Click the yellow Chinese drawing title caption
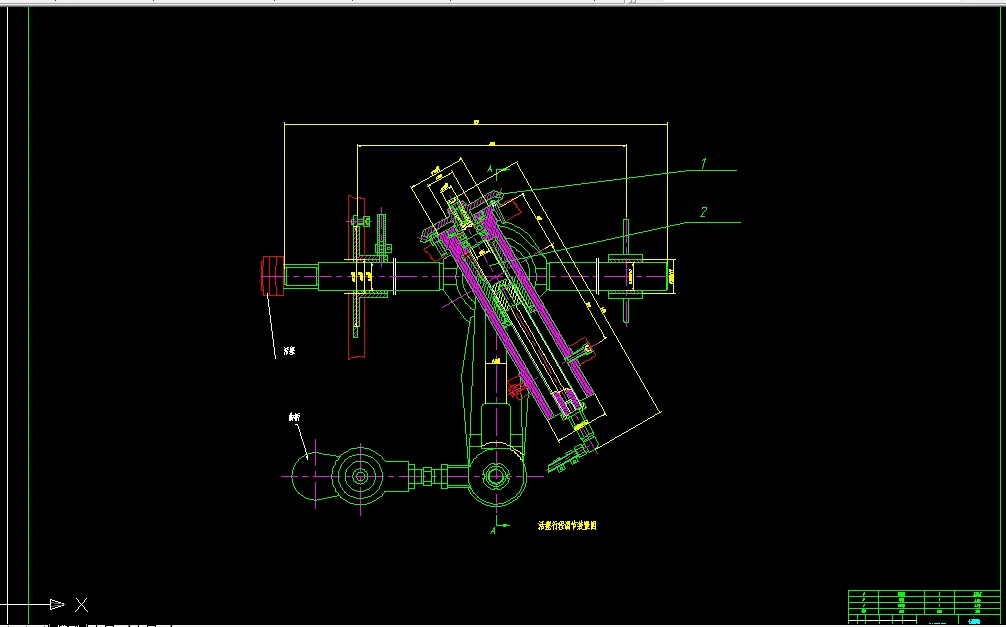This screenshot has height=627, width=1006. click(567, 526)
